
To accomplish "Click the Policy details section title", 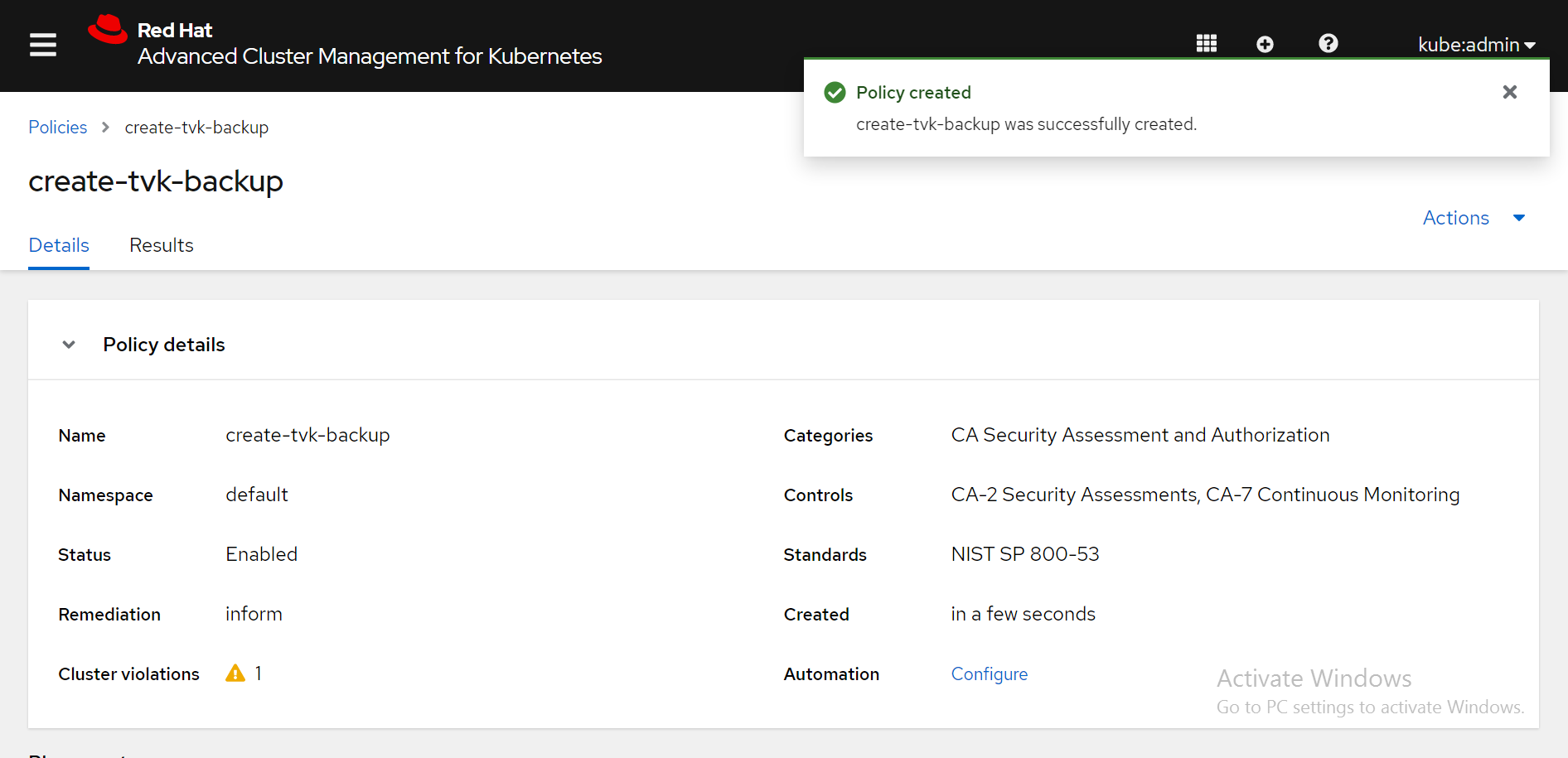I will [x=164, y=345].
